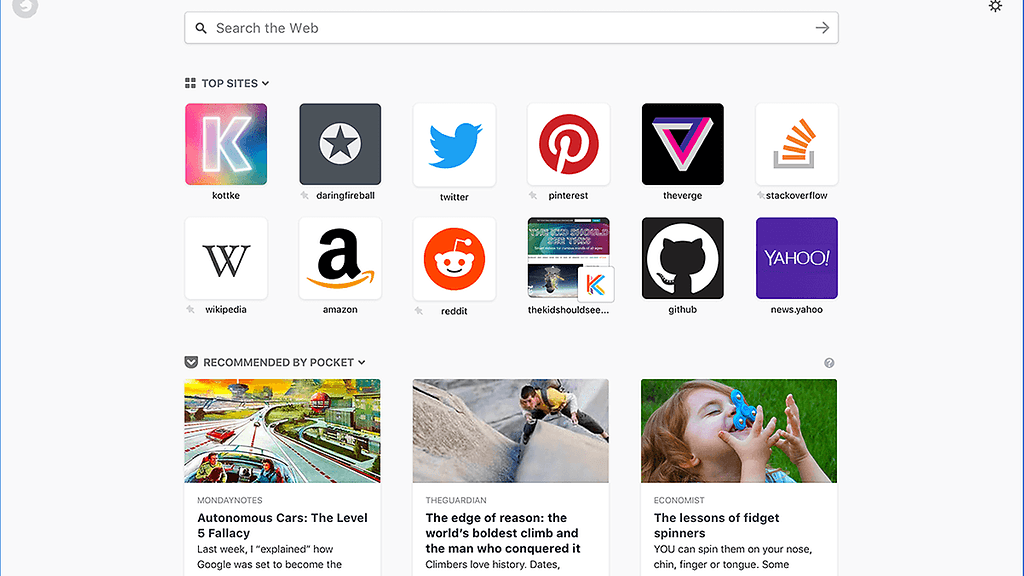The width and height of the screenshot is (1024, 576).
Task: Open the Stack Overflow tile
Action: click(x=796, y=144)
